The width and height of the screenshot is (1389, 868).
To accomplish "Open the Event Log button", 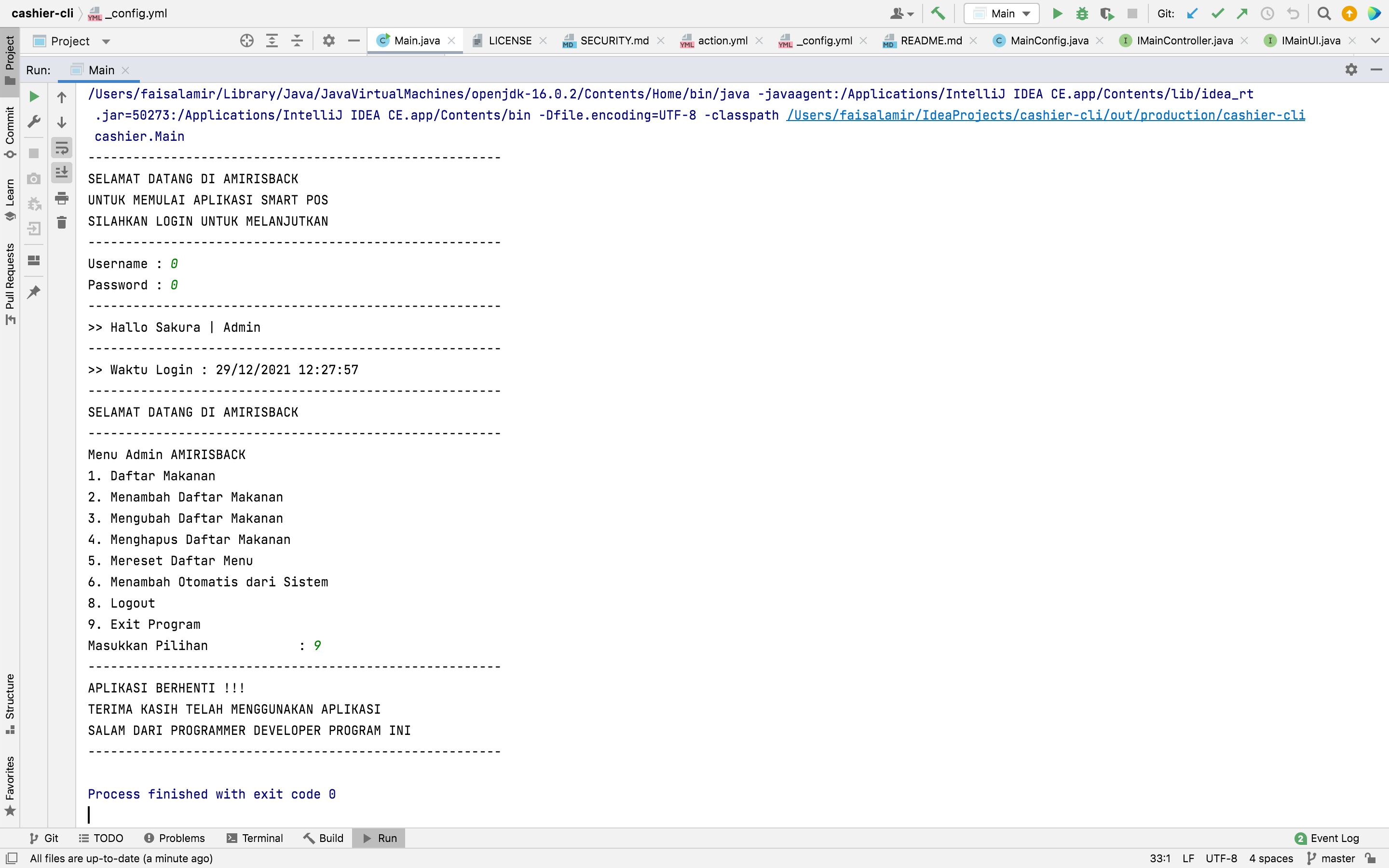I will pos(1327,838).
